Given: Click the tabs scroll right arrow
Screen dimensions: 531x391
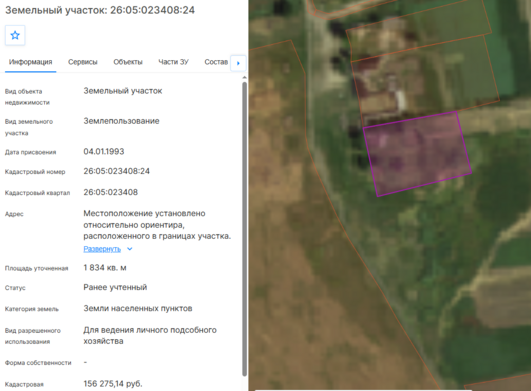Looking at the screenshot, I should 238,63.
